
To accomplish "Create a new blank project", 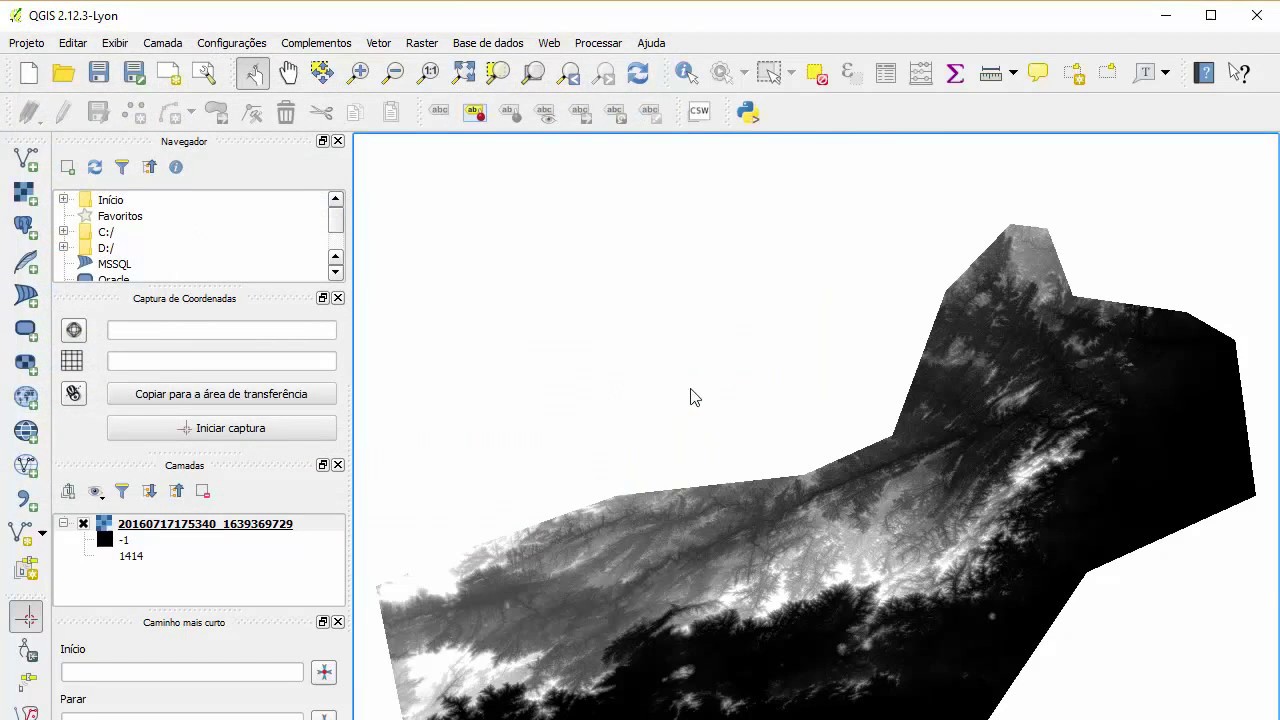I will [x=29, y=73].
